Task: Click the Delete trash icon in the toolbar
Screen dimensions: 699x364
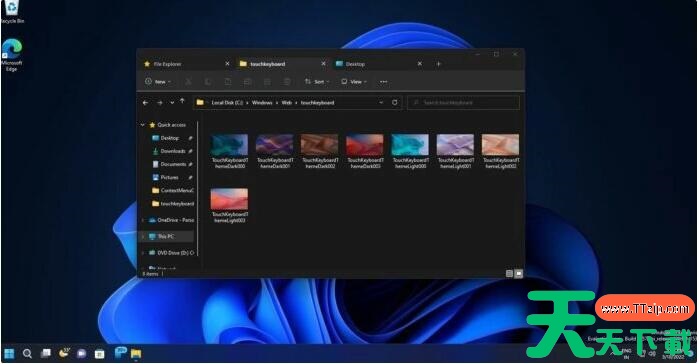Action: click(287, 82)
